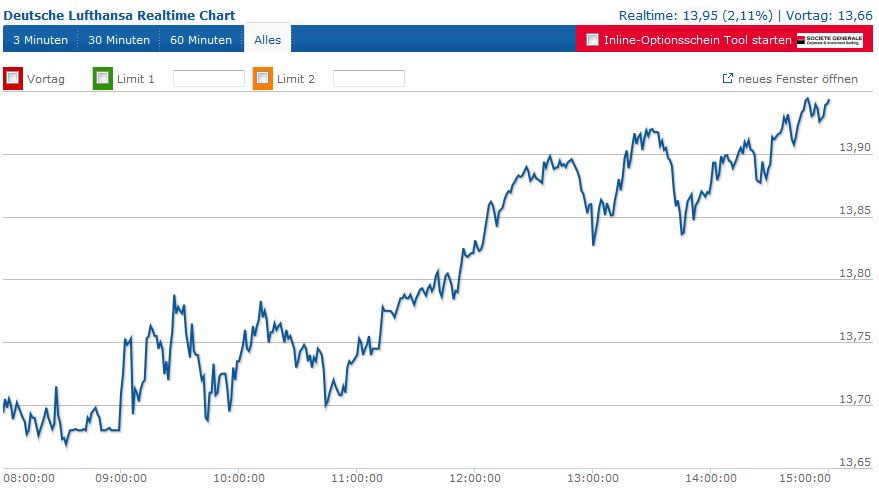Show the Alles chart tab

[267, 40]
